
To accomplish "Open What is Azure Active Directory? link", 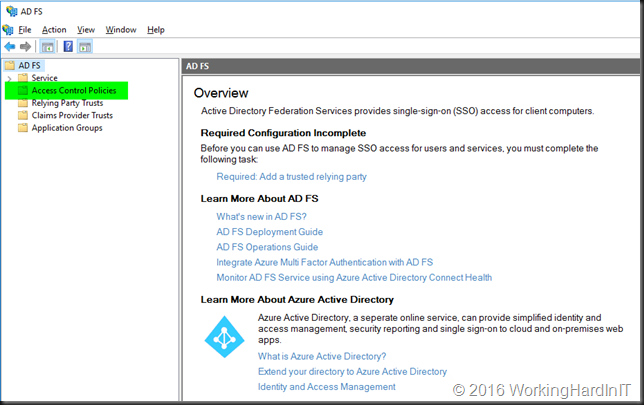I will [322, 356].
